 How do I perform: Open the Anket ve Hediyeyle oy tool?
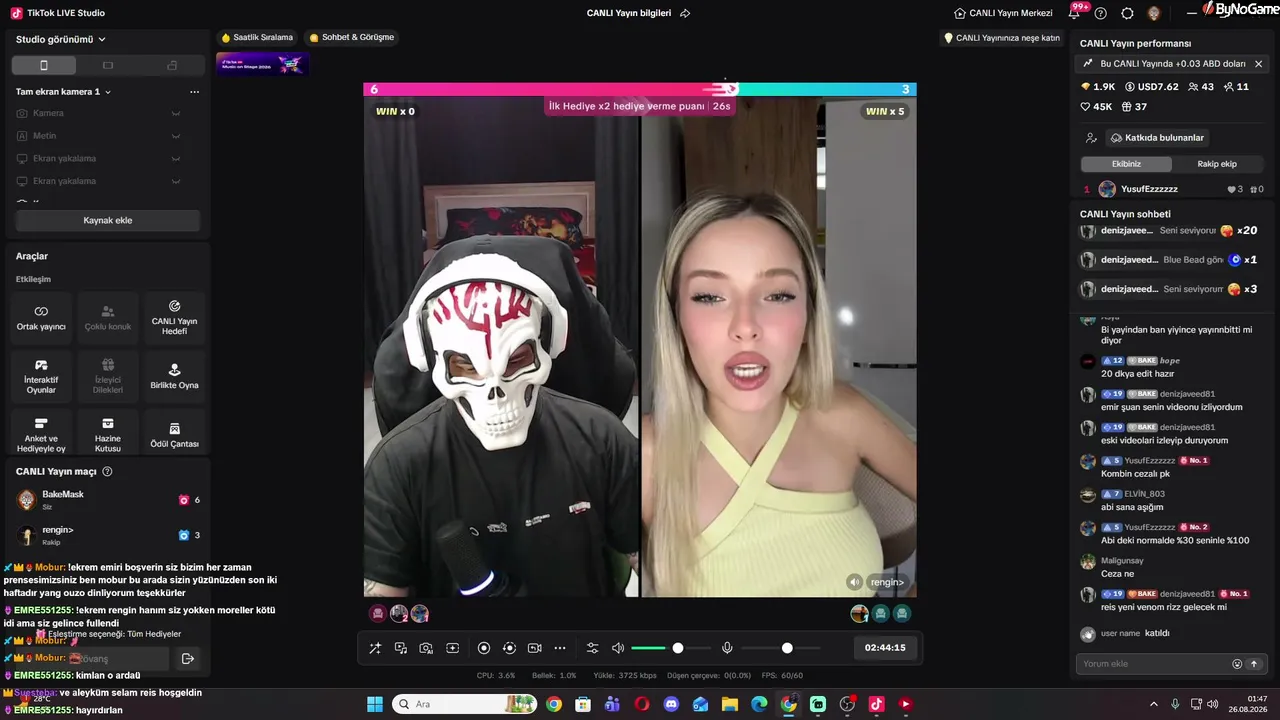pos(41,434)
